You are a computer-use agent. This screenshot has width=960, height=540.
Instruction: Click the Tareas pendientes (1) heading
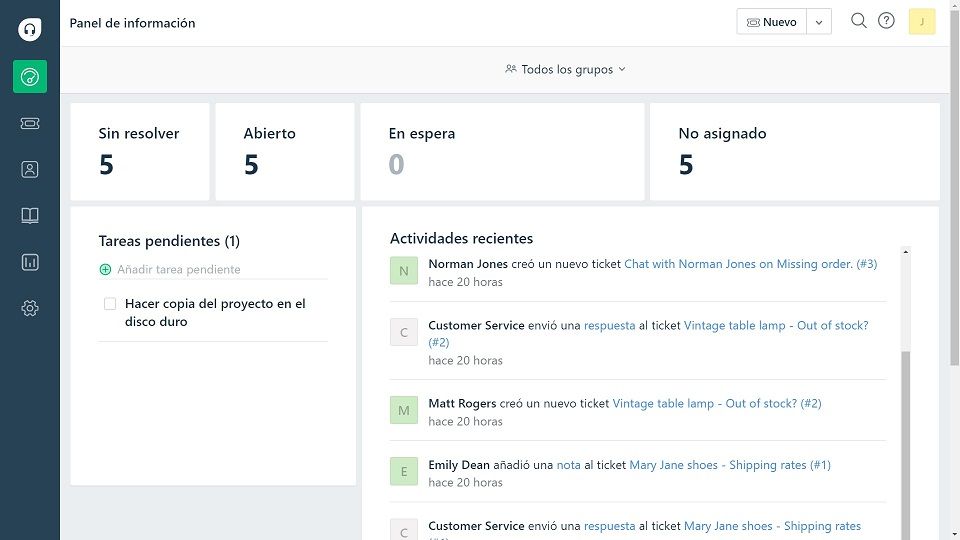pyautogui.click(x=169, y=241)
